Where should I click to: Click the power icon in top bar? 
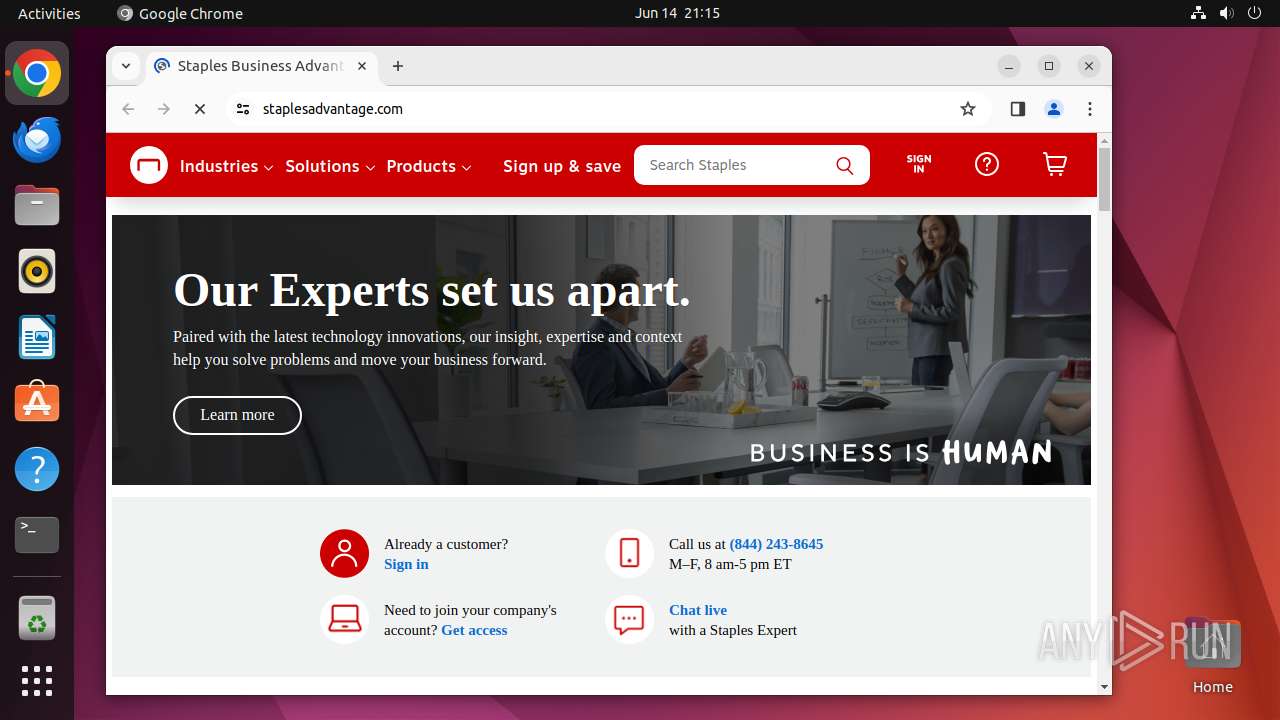point(1255,13)
